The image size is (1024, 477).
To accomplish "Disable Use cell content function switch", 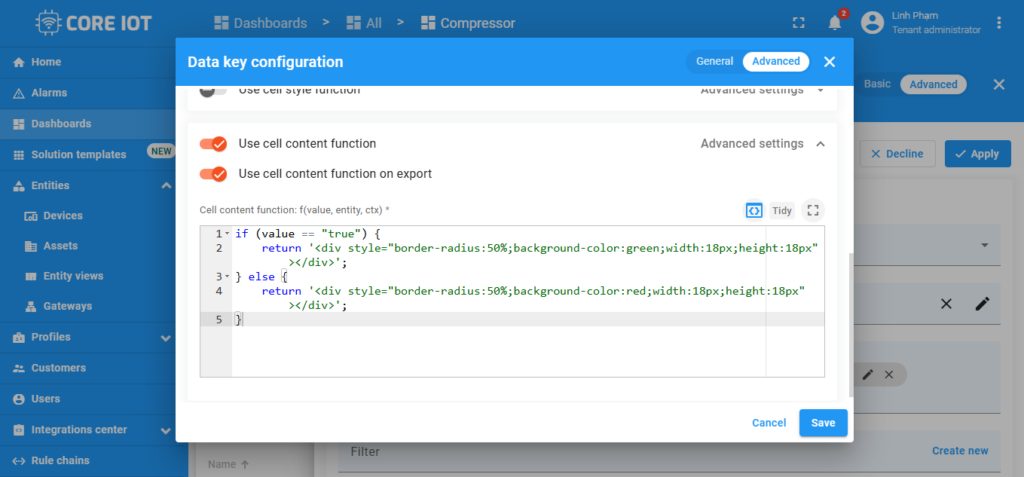I will point(213,144).
